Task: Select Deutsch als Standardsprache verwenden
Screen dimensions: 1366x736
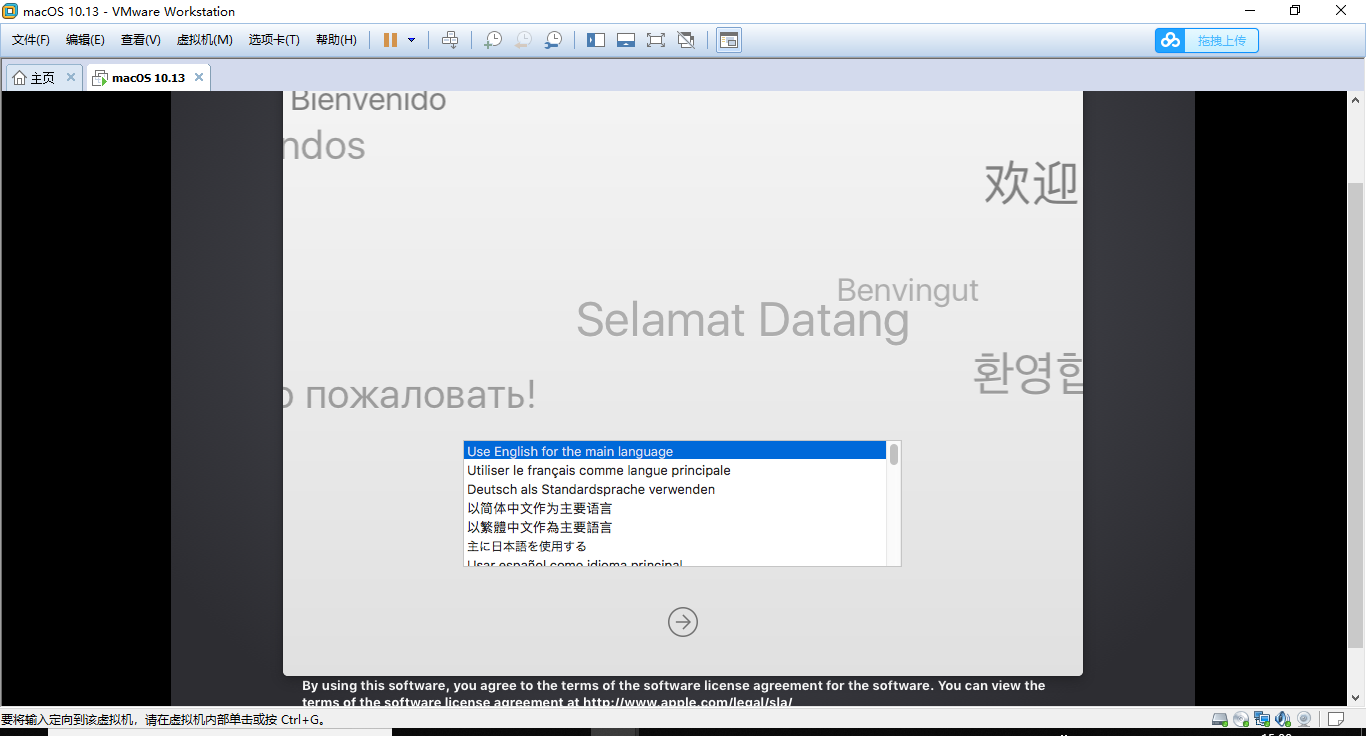Action: tap(675, 490)
